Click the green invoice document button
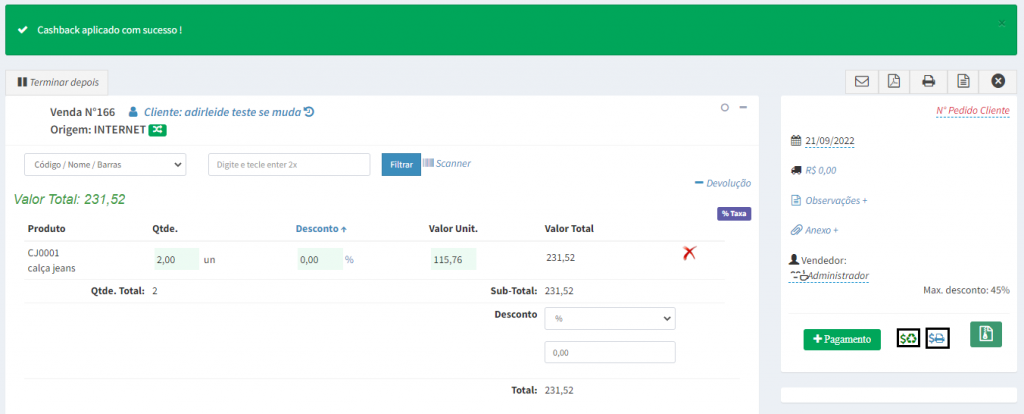 [985, 335]
